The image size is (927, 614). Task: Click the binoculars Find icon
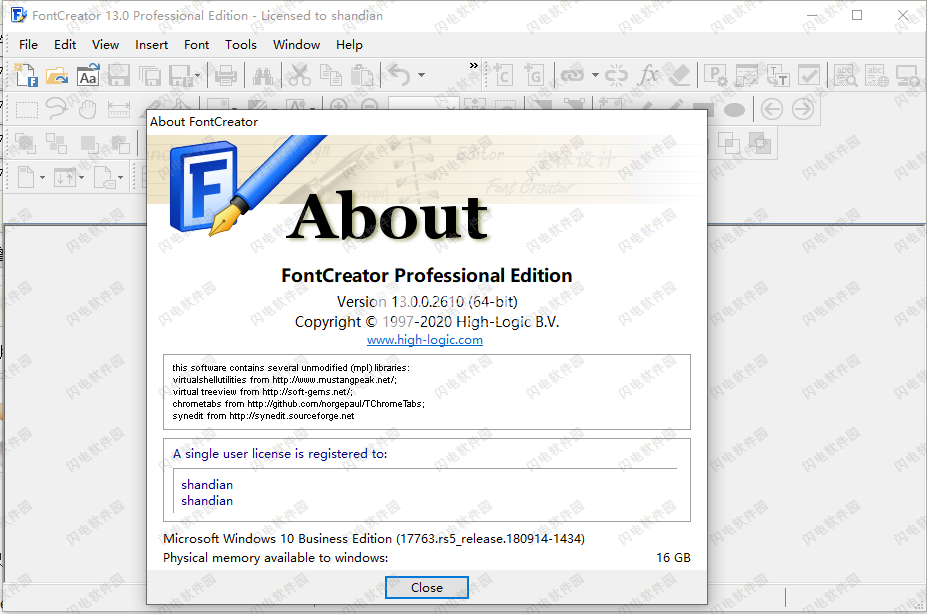(263, 75)
